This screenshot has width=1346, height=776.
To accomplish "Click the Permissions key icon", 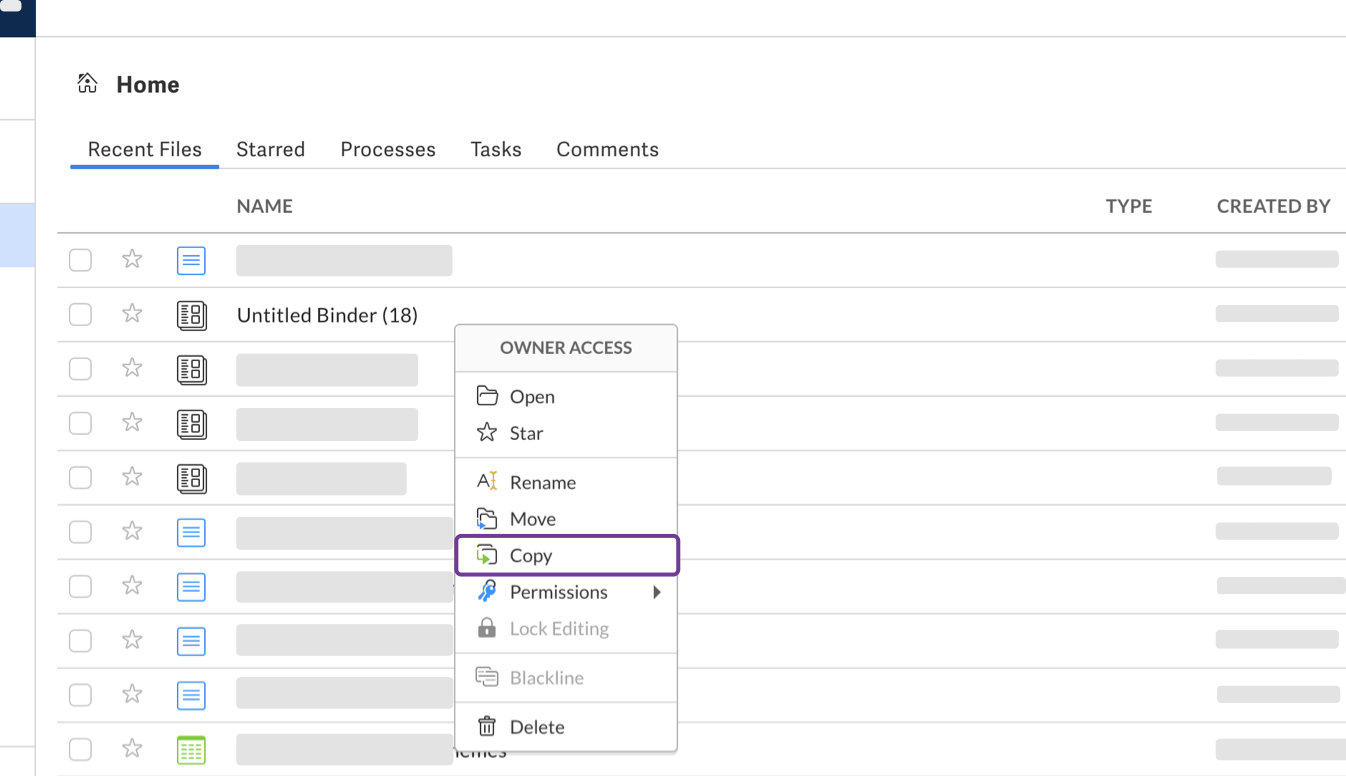I will (x=487, y=592).
